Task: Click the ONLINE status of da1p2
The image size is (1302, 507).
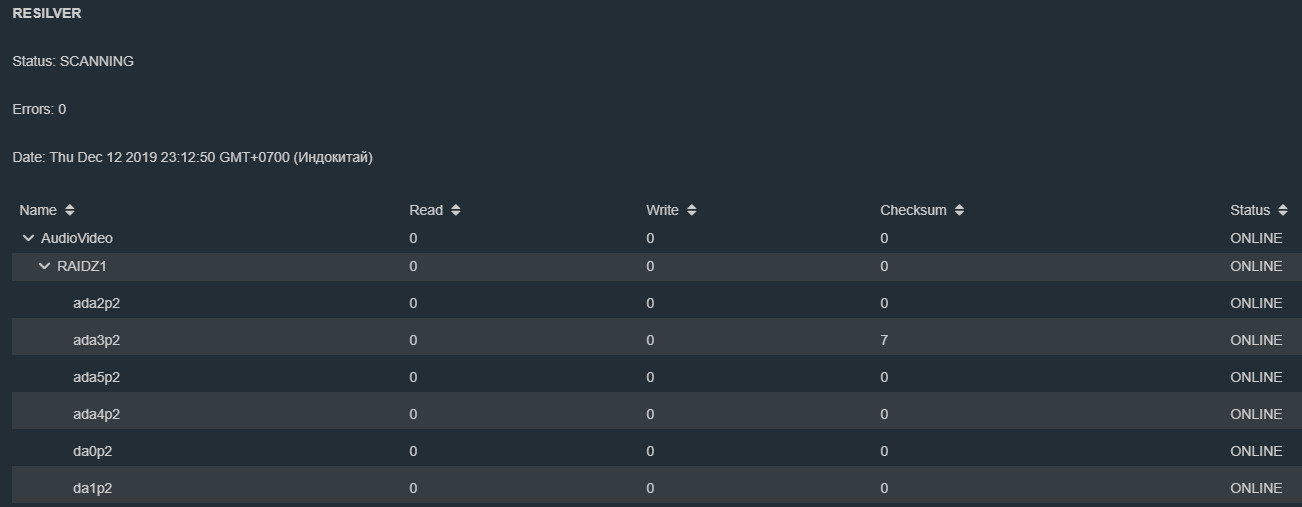Action: (x=1255, y=488)
